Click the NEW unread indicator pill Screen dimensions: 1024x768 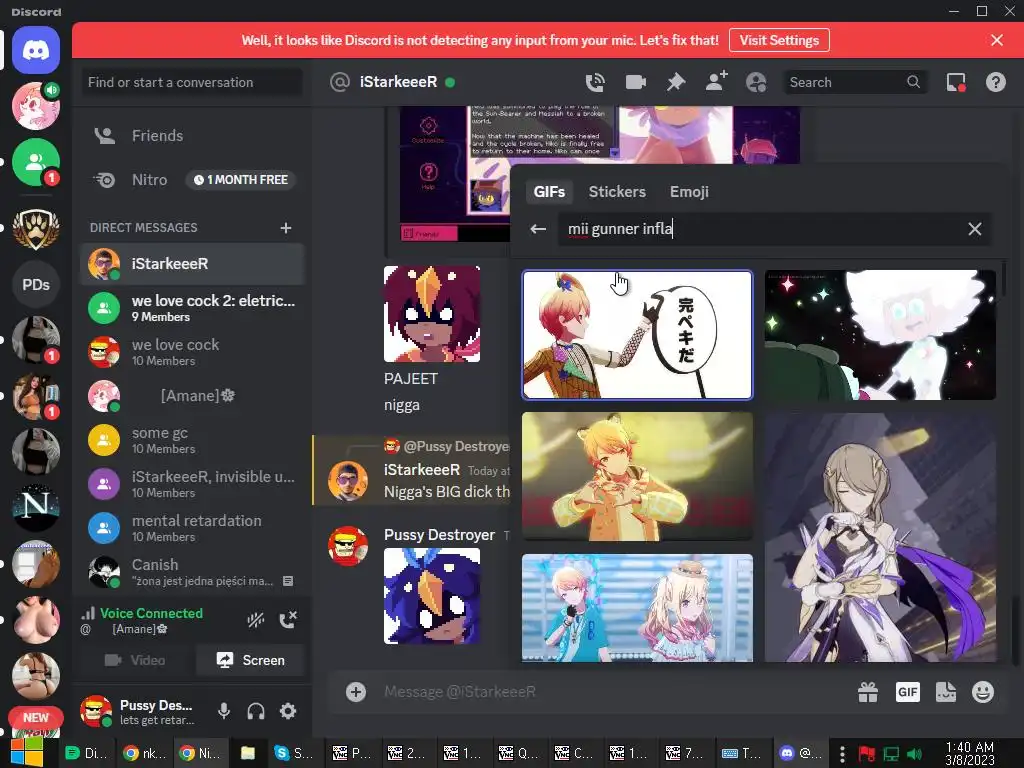pyautogui.click(x=36, y=717)
